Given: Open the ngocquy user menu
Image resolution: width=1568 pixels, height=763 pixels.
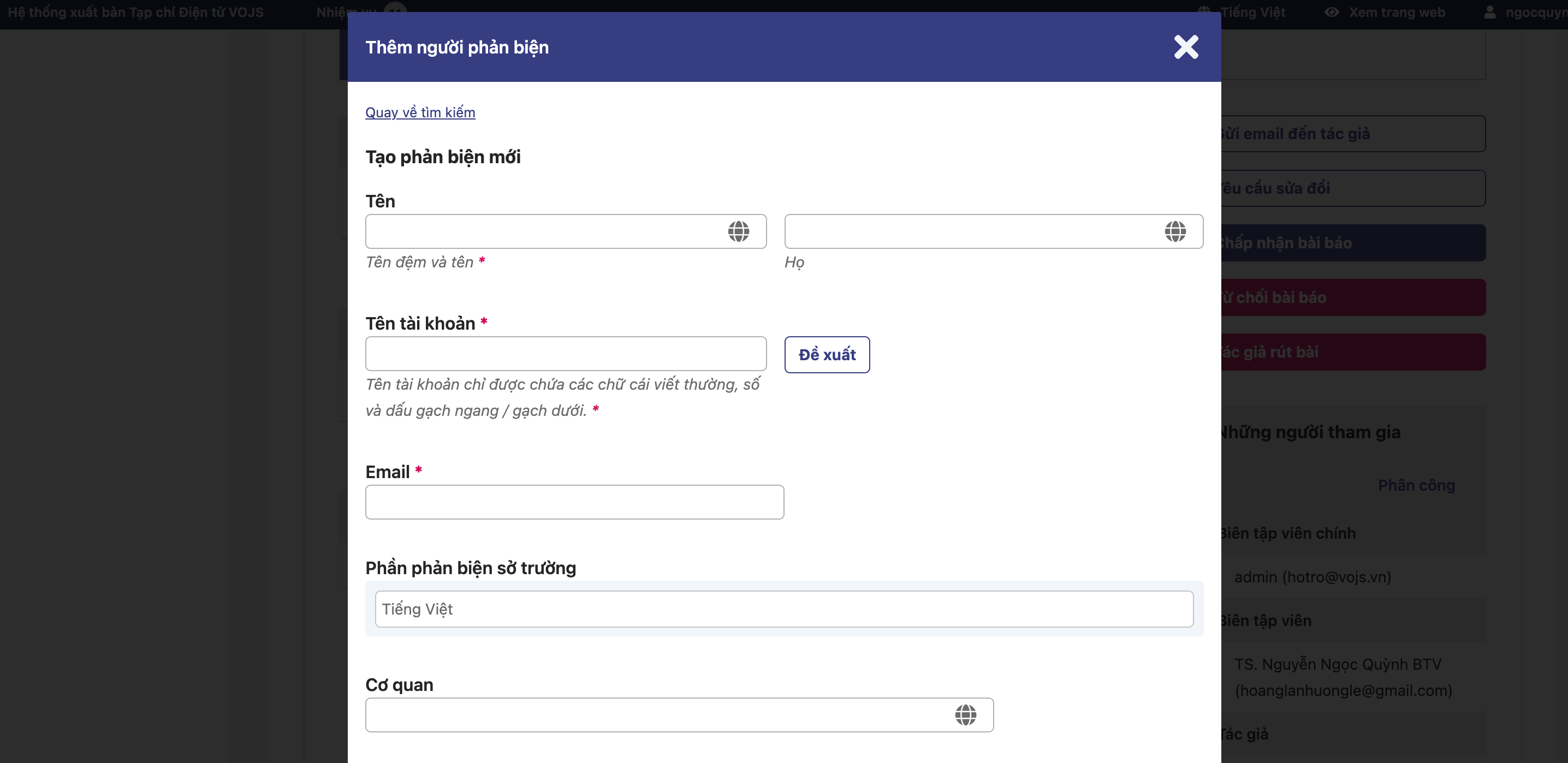Looking at the screenshot, I should (x=1525, y=12).
